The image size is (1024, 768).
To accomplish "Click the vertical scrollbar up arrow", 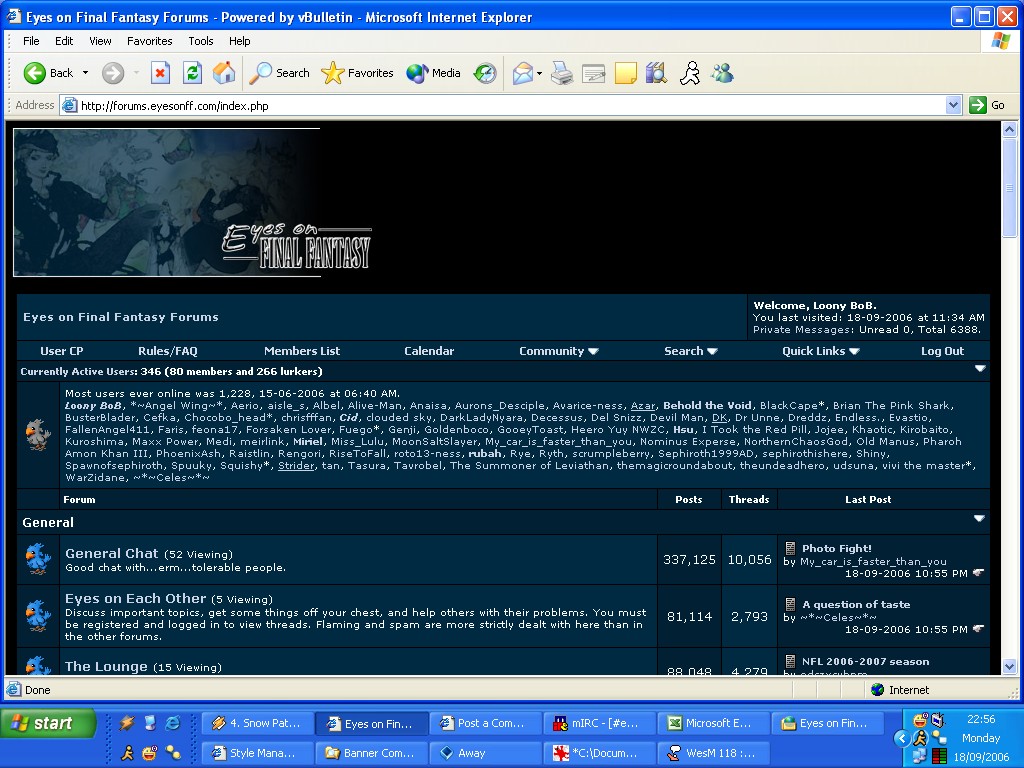I will coord(1009,129).
